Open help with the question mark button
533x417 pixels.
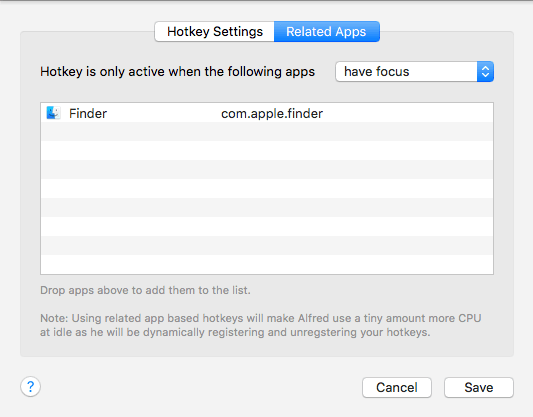coord(31,386)
